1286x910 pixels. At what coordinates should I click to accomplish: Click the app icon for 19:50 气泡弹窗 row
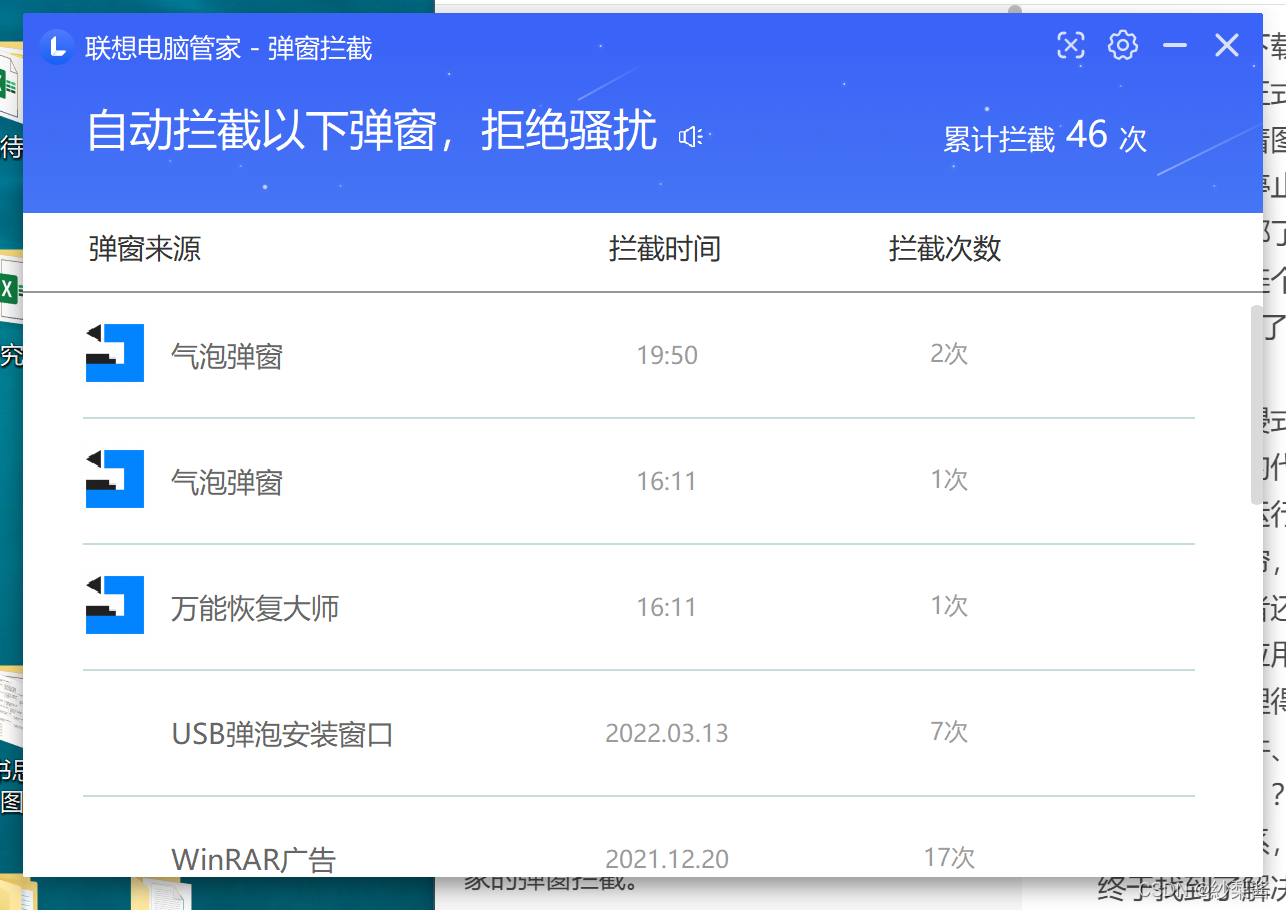115,353
